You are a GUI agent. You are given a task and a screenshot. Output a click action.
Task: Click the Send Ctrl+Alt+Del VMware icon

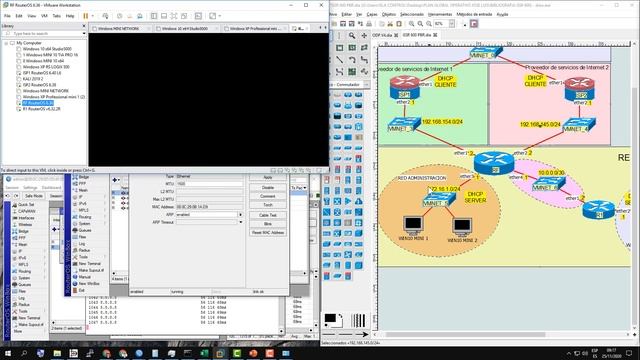click(x=105, y=16)
